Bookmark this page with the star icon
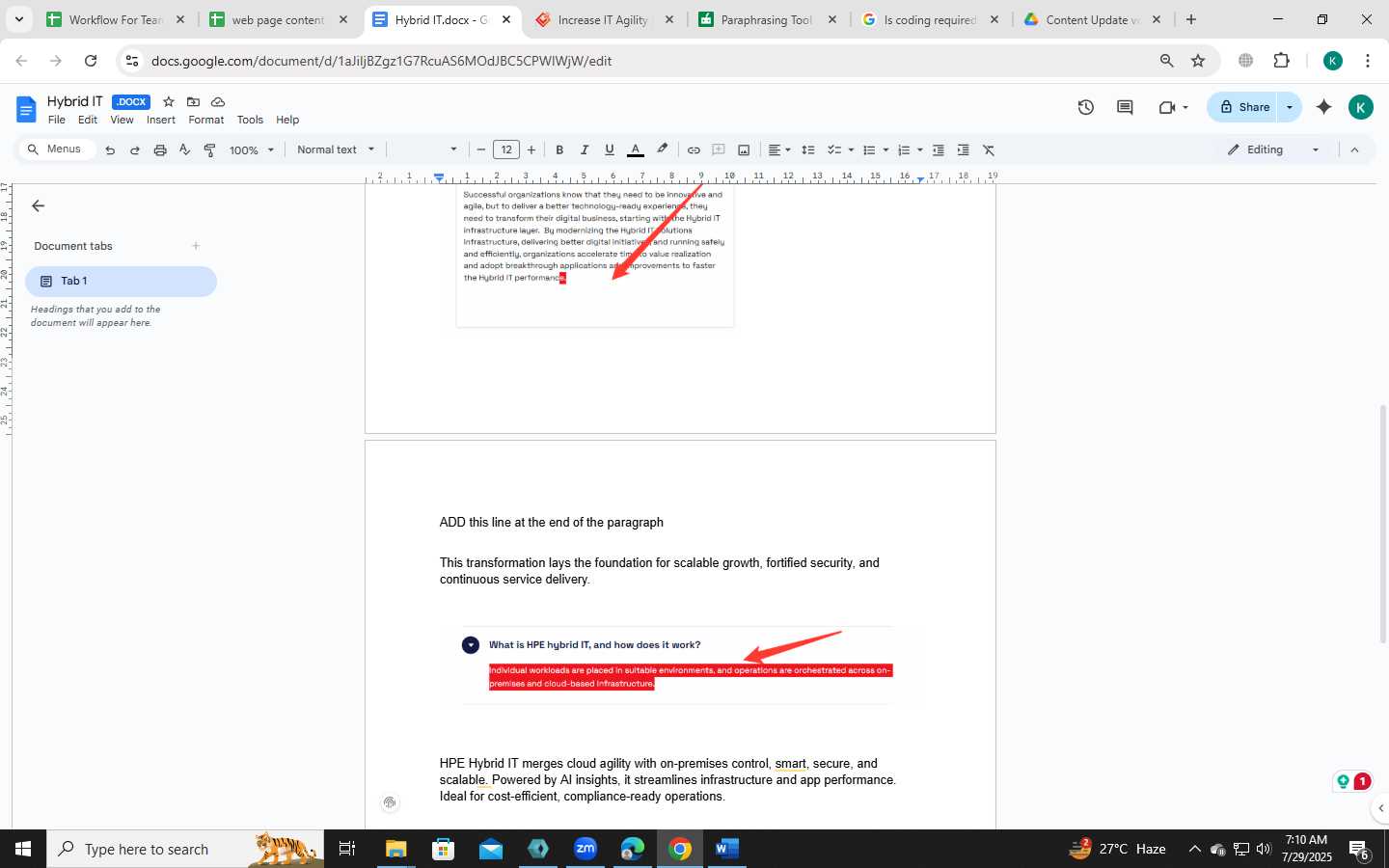This screenshot has height=868, width=1389. click(1198, 61)
